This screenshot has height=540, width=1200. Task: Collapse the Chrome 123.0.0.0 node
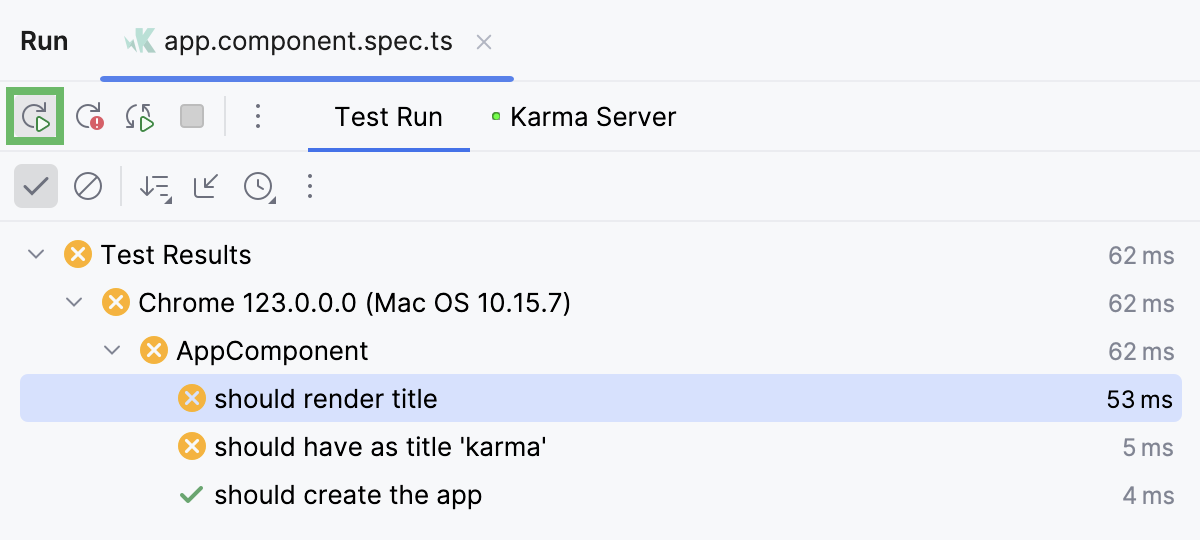point(74,303)
